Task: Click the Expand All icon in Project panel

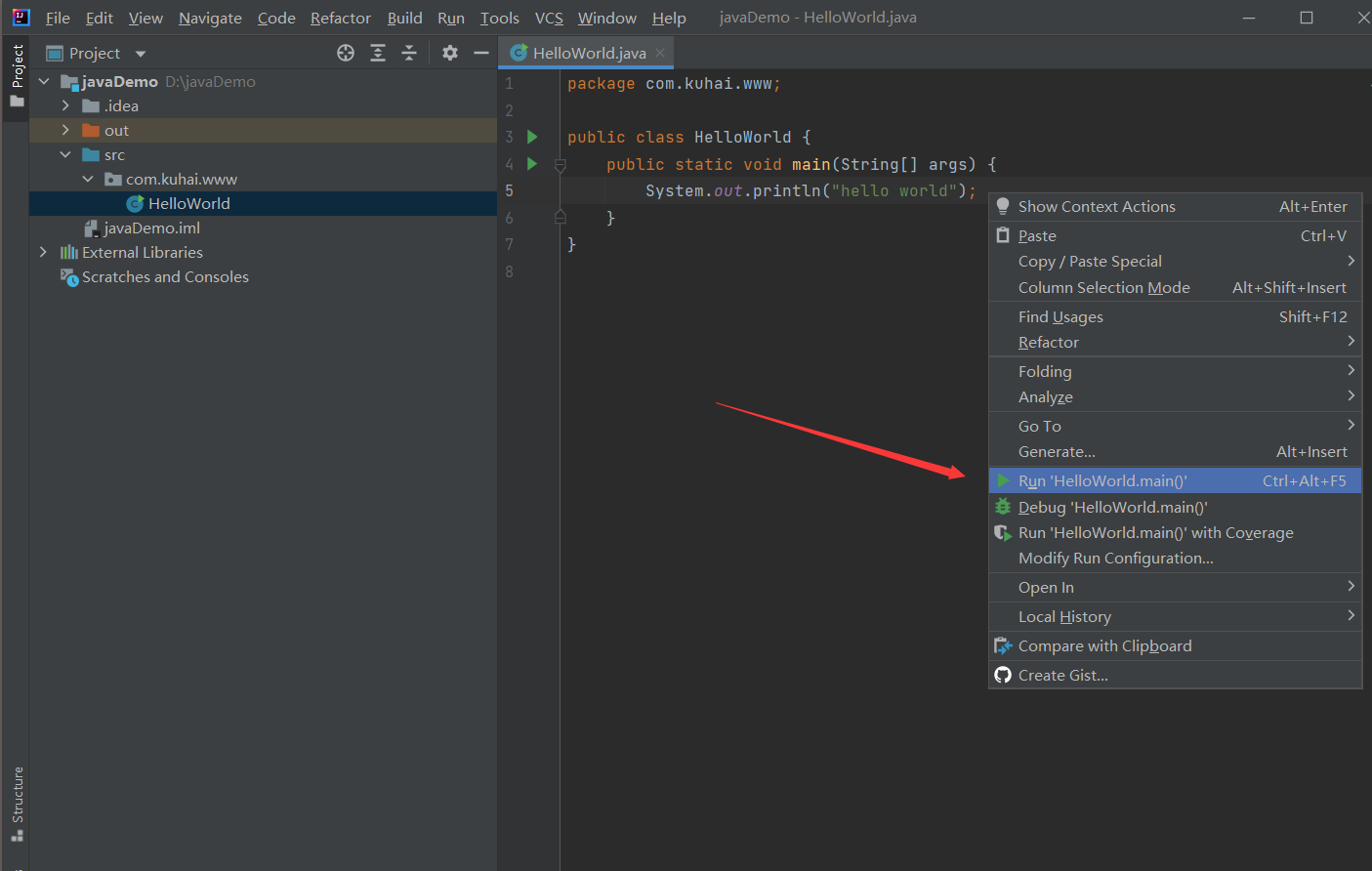Action: tap(378, 53)
